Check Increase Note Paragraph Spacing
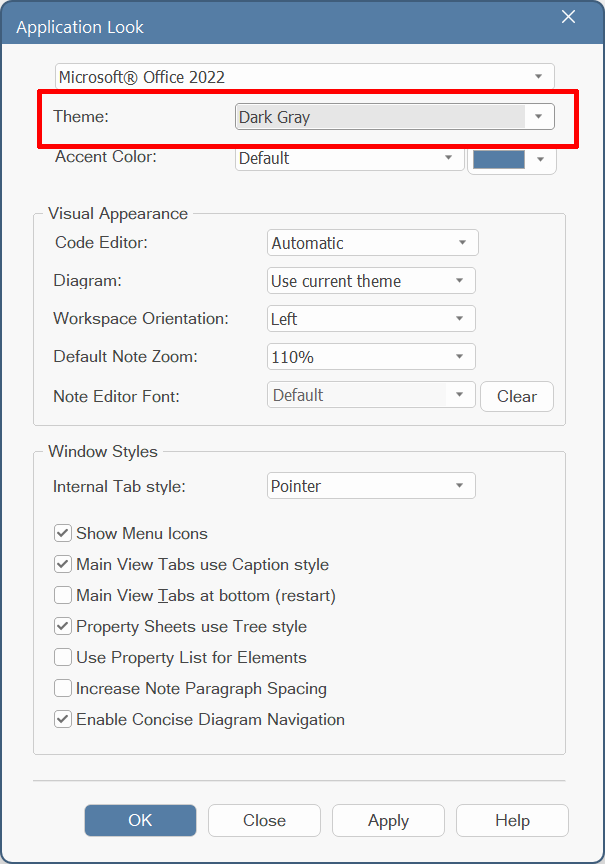 point(63,688)
